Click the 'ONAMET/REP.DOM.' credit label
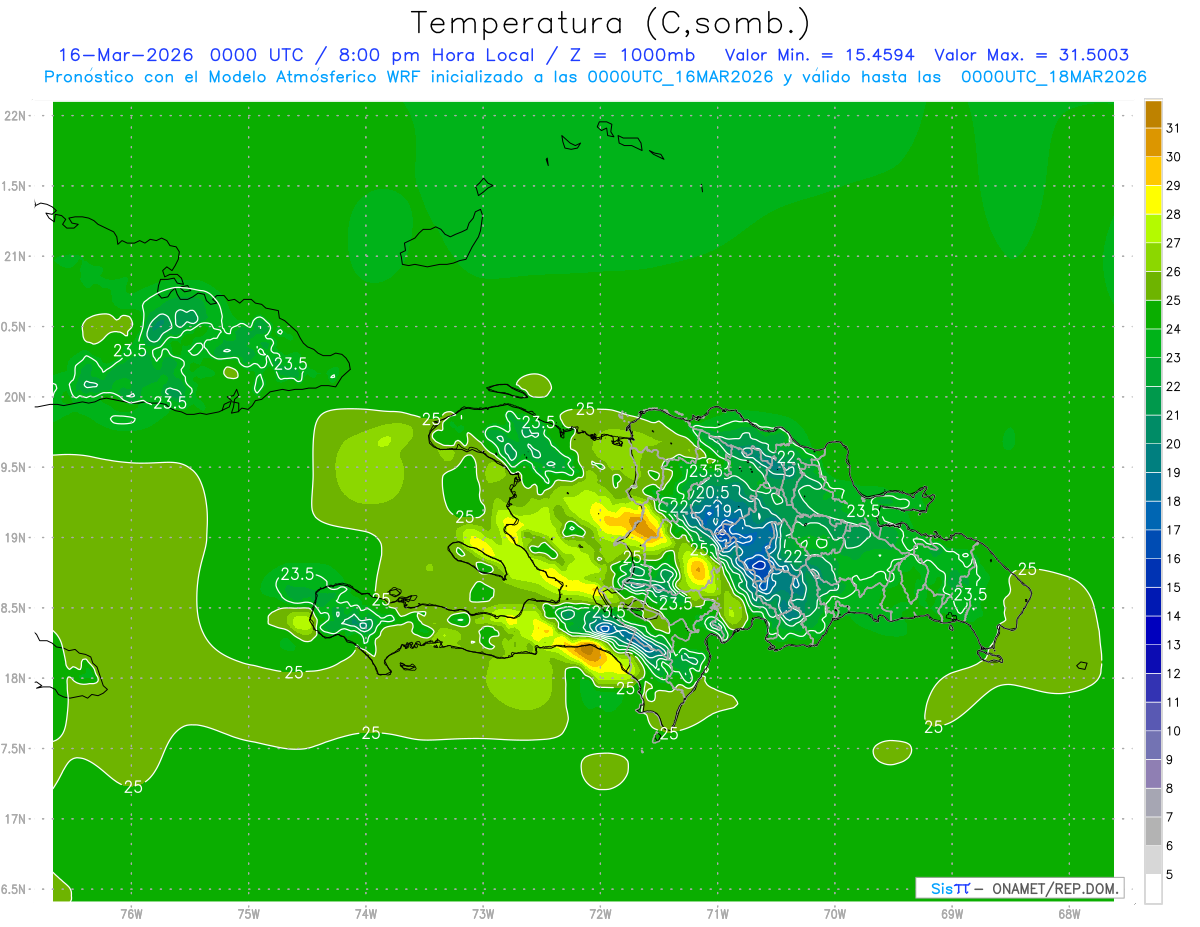The width and height of the screenshot is (1200, 927). 1055,888
